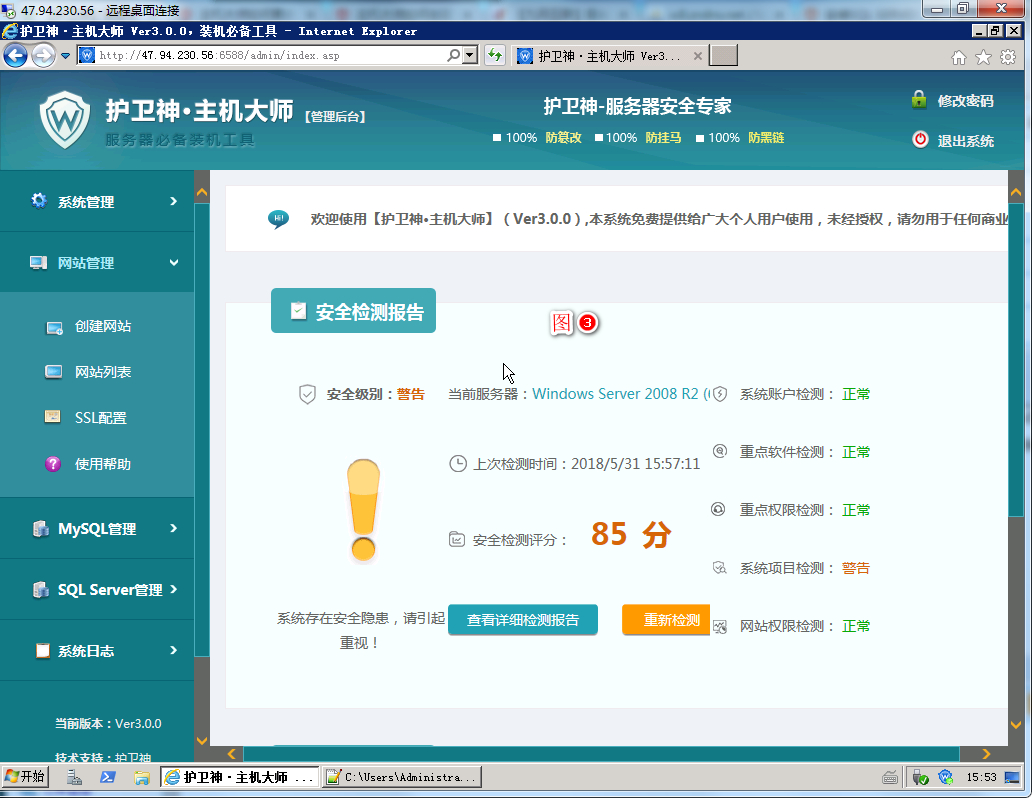Click the IE forward navigation arrow
1032x798 pixels.
tap(43, 55)
